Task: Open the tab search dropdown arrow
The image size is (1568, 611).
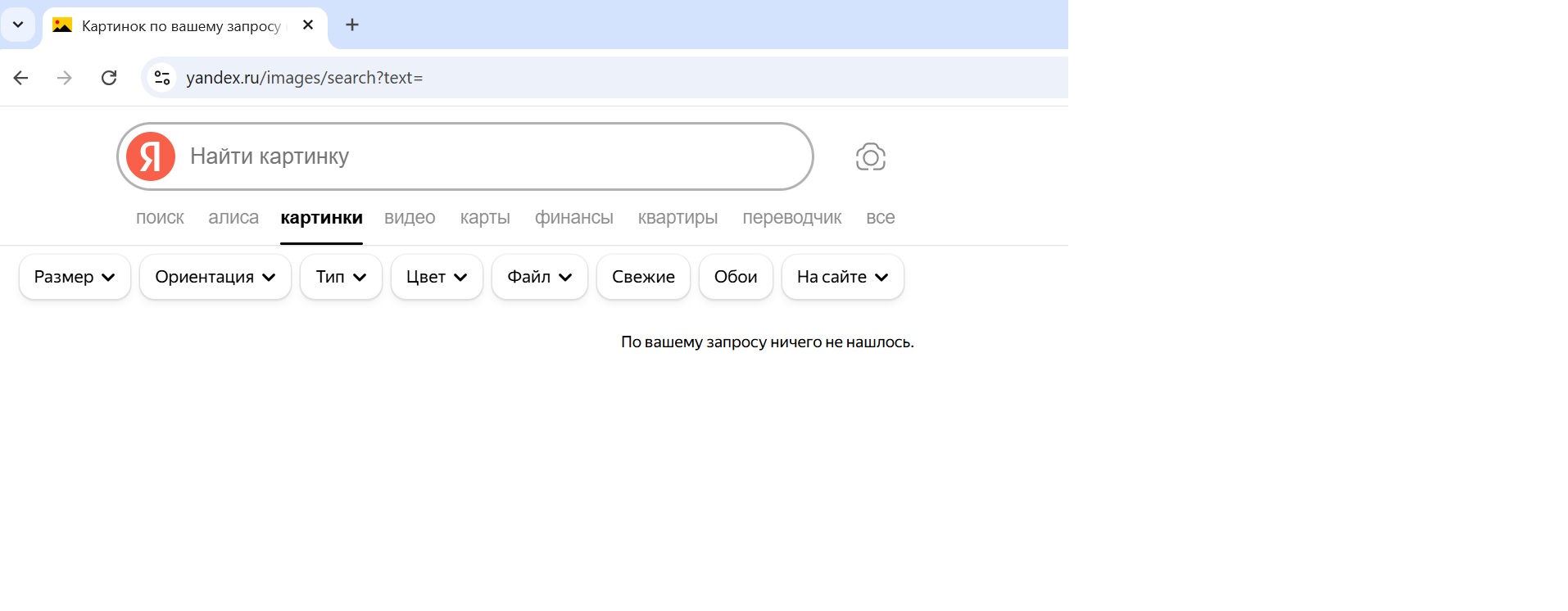Action: (x=18, y=25)
